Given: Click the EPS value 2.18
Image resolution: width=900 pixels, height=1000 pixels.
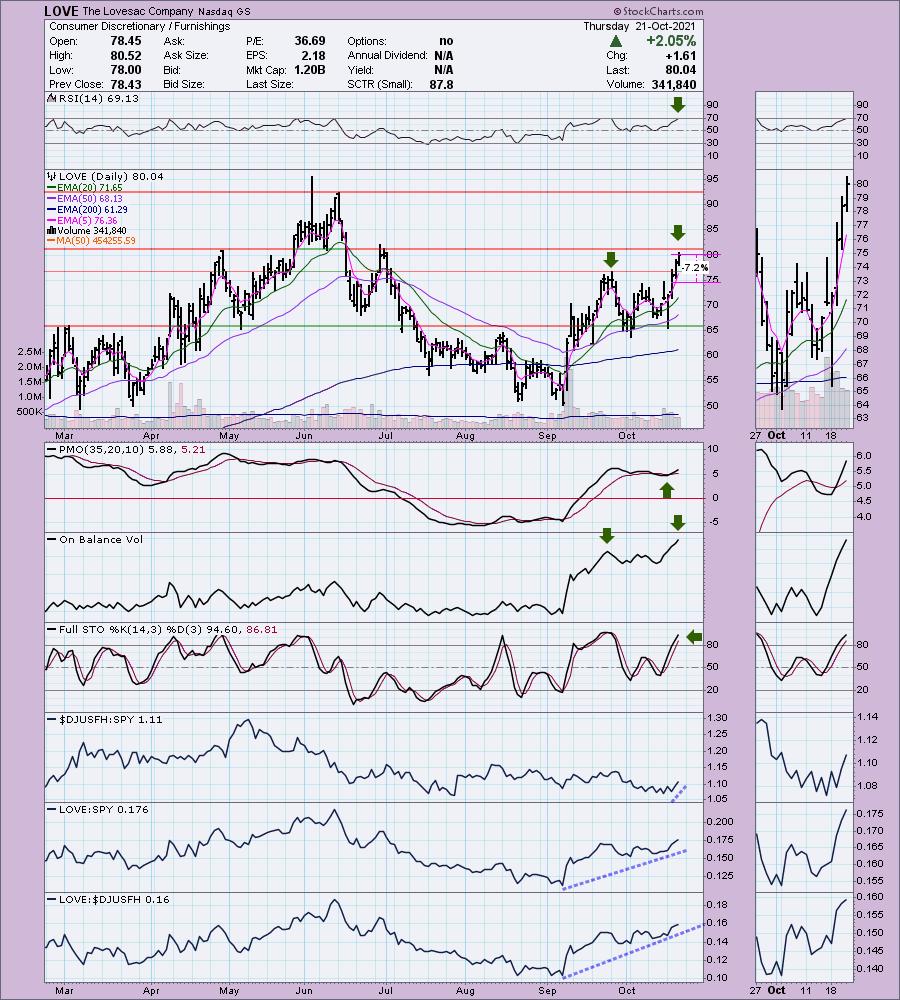Looking at the screenshot, I should pyautogui.click(x=313, y=55).
